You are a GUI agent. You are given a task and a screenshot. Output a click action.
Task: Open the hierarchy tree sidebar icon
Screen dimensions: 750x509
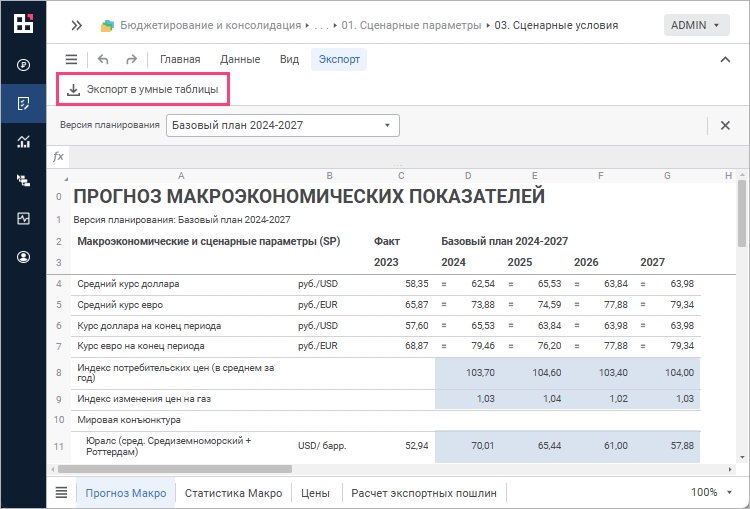click(x=23, y=180)
